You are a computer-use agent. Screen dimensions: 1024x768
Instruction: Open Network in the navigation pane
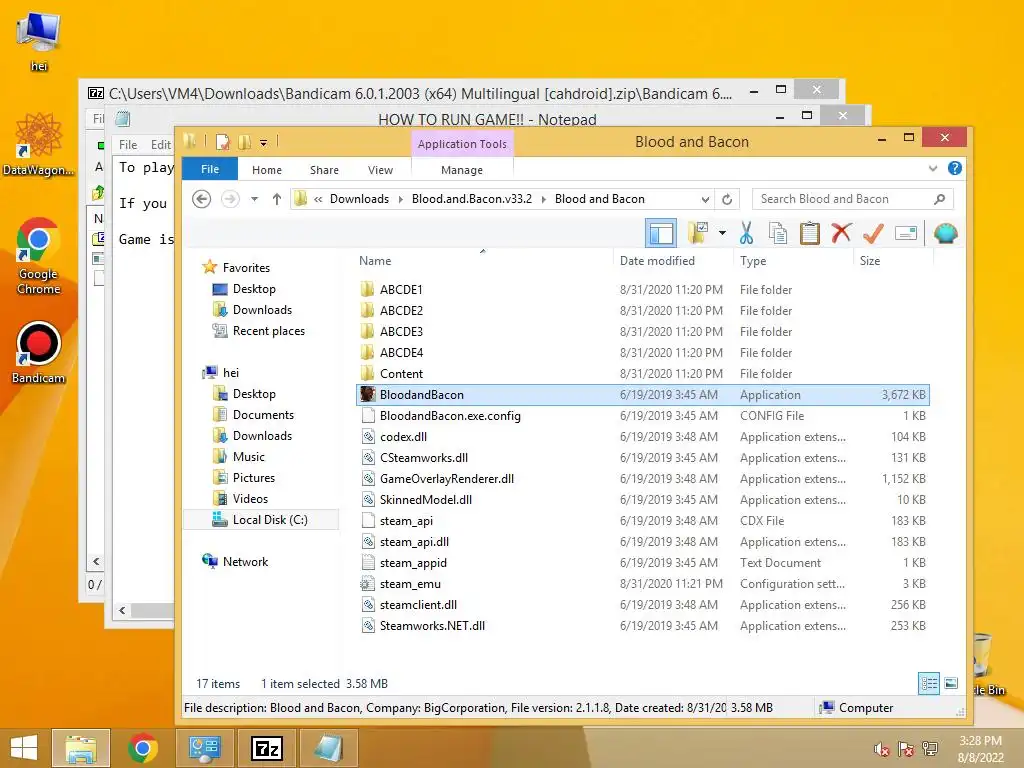(245, 562)
